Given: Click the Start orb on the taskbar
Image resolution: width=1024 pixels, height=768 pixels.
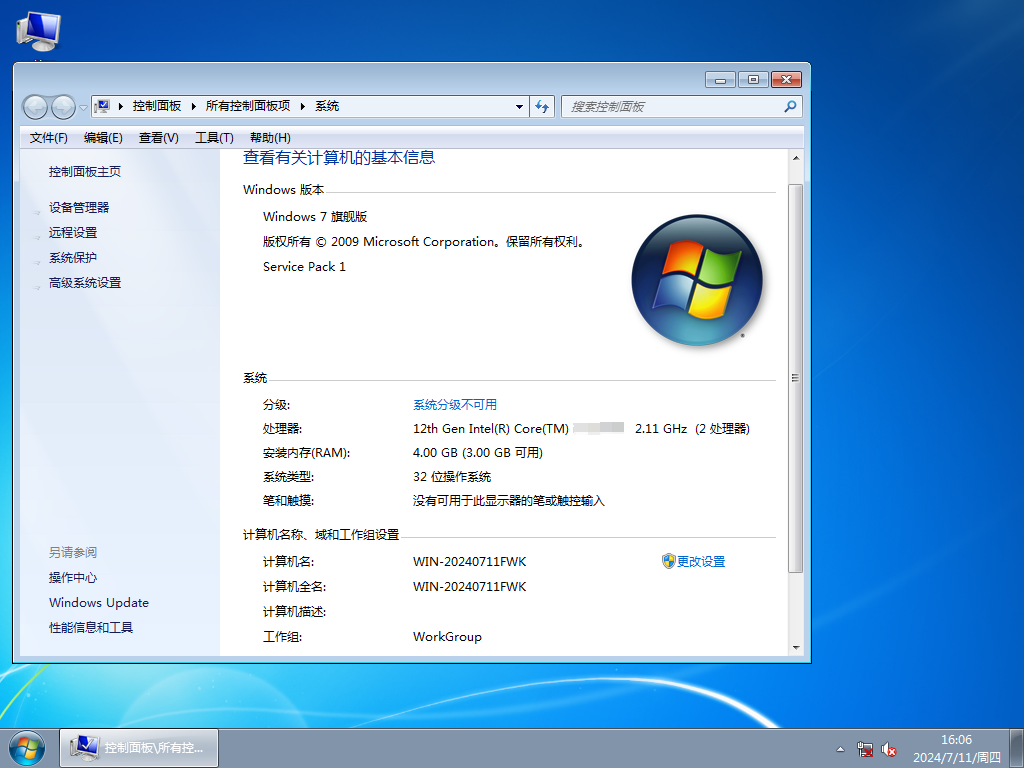Looking at the screenshot, I should (26, 747).
